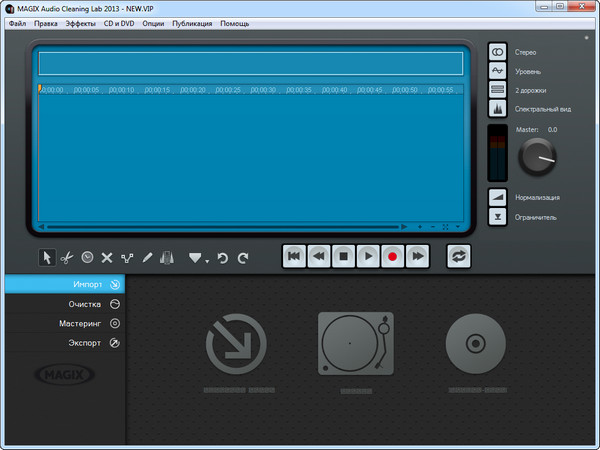
Task: Rewind playback with the double-left button
Action: click(x=319, y=256)
